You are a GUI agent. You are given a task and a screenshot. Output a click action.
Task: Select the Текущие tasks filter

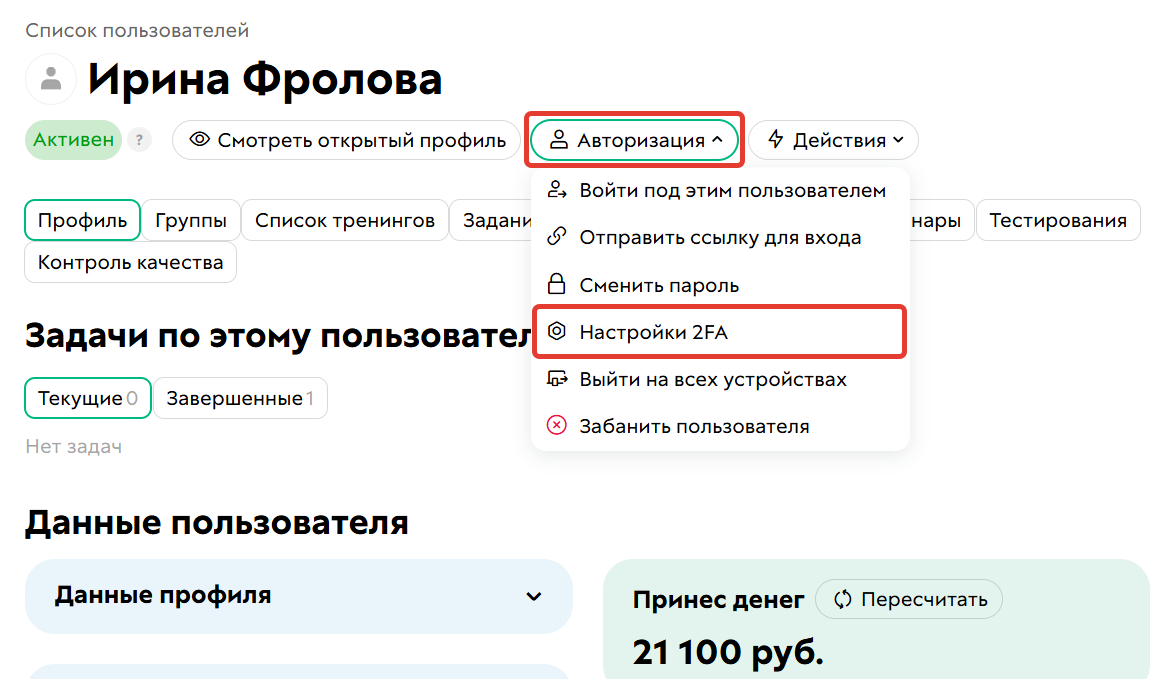point(87,398)
